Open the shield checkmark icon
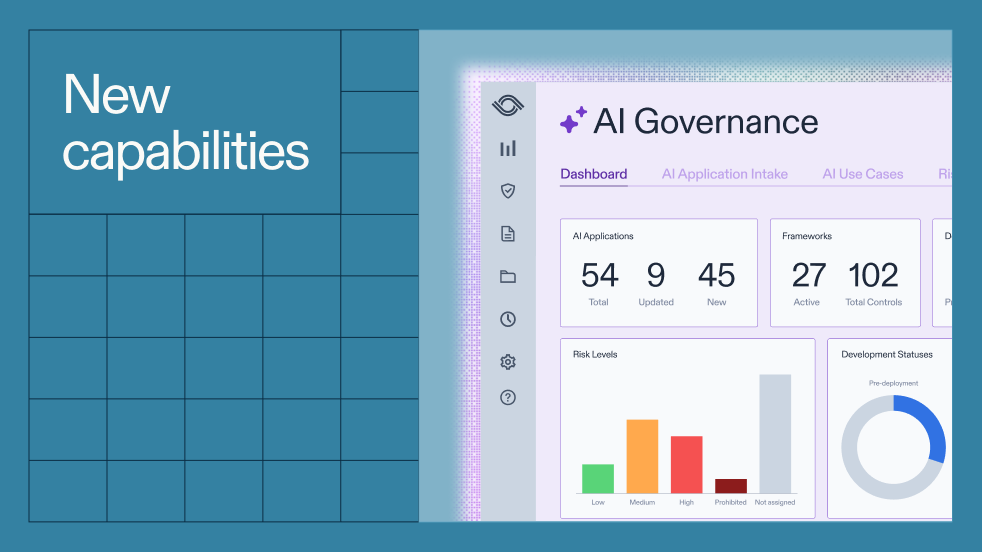The height and width of the screenshot is (552, 982). point(508,191)
